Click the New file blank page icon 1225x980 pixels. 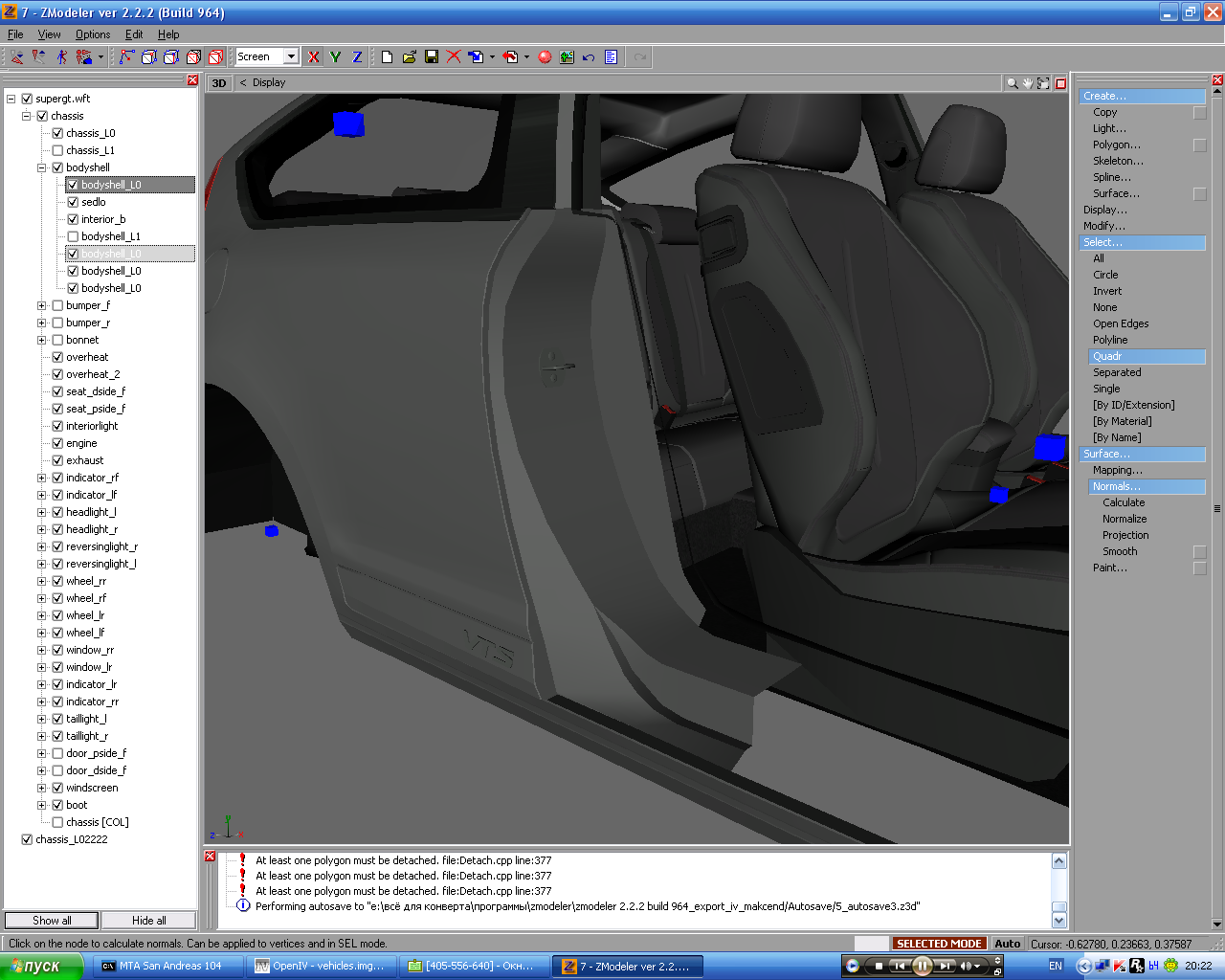coord(387,57)
